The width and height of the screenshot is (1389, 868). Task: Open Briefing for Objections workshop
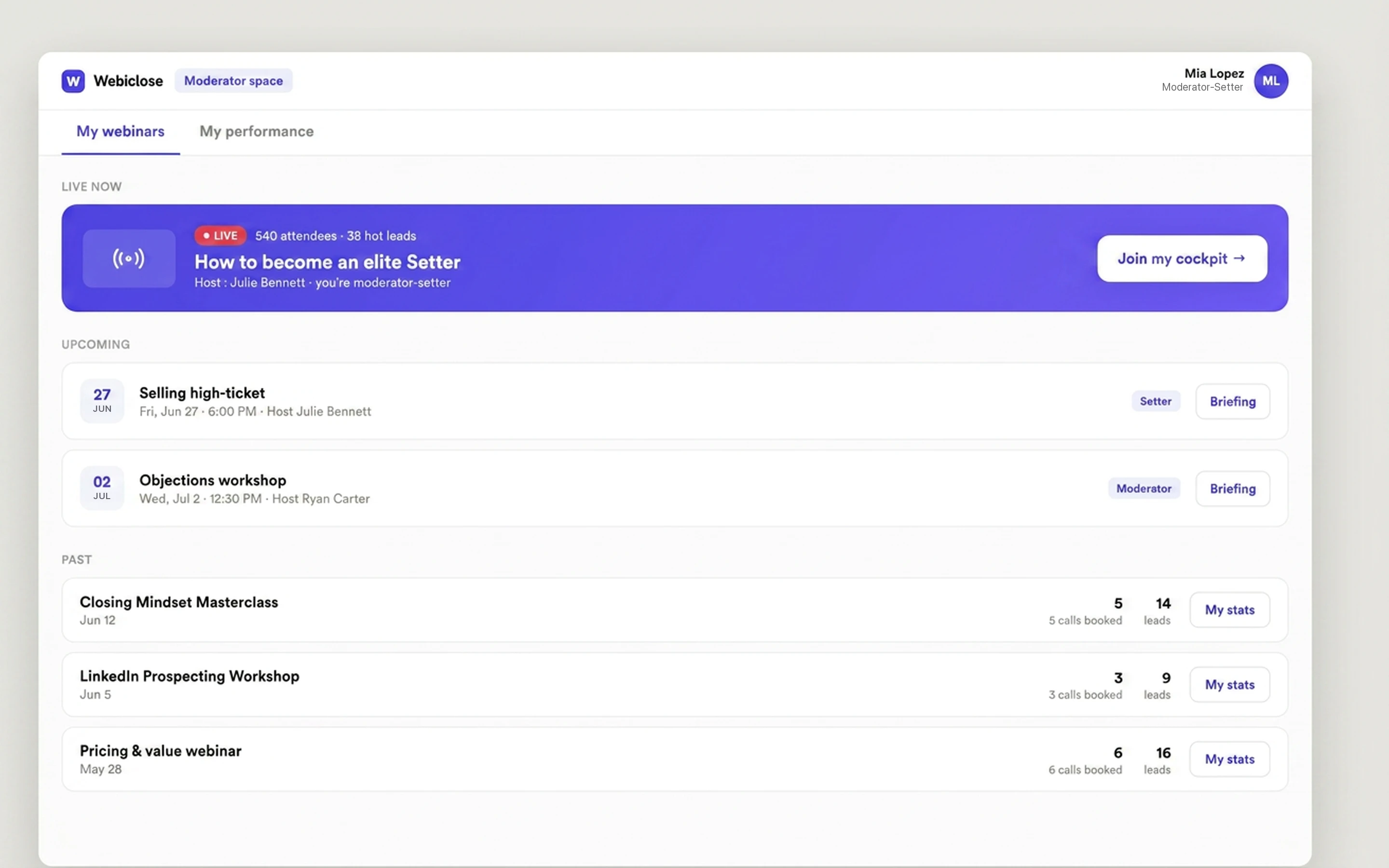click(1233, 488)
